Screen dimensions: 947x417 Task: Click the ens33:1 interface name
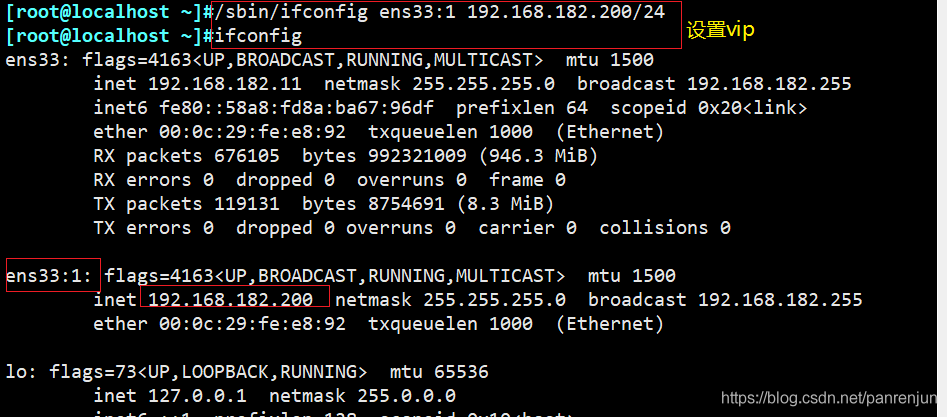[50, 276]
